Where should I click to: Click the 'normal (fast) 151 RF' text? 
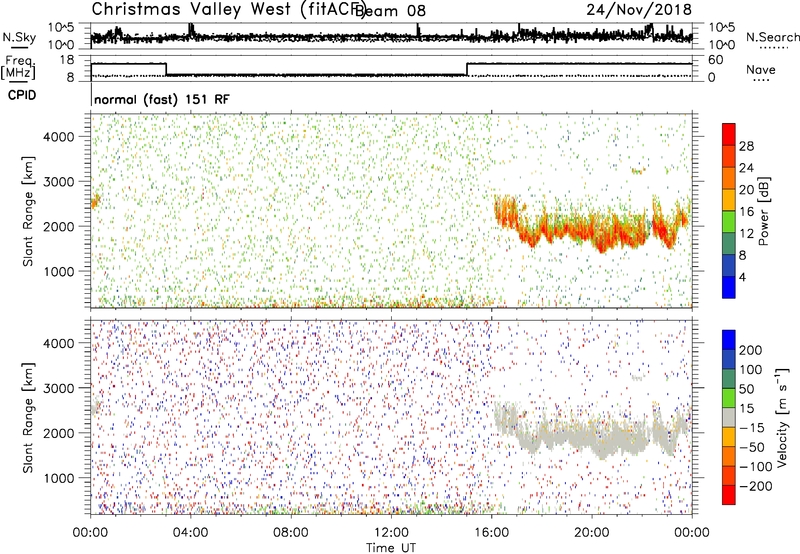(x=162, y=99)
